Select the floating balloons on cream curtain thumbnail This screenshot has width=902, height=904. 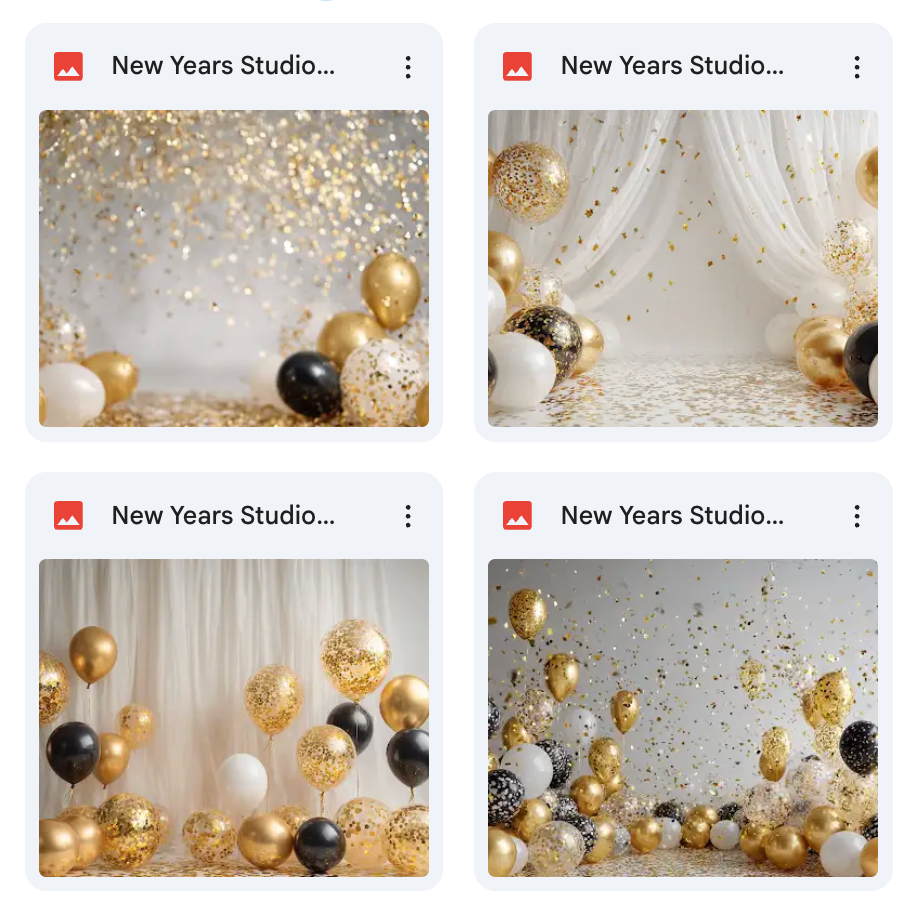[234, 718]
